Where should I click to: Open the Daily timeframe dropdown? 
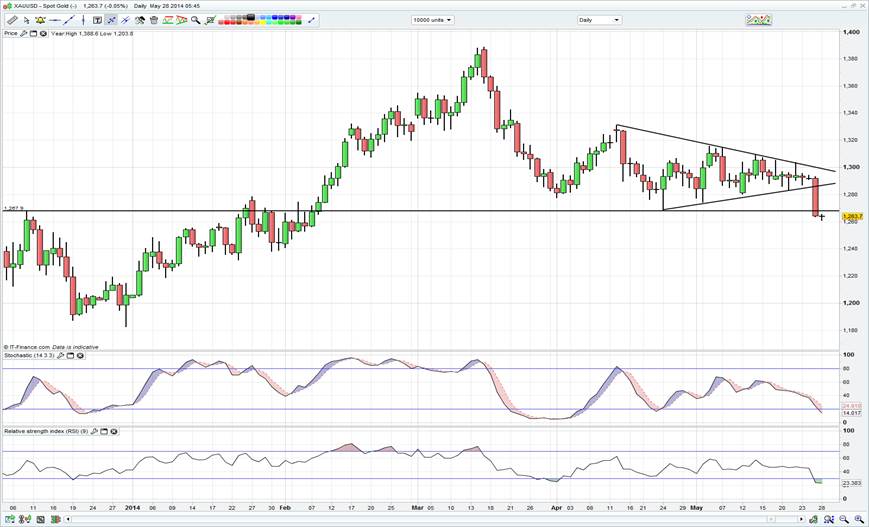[x=599, y=20]
